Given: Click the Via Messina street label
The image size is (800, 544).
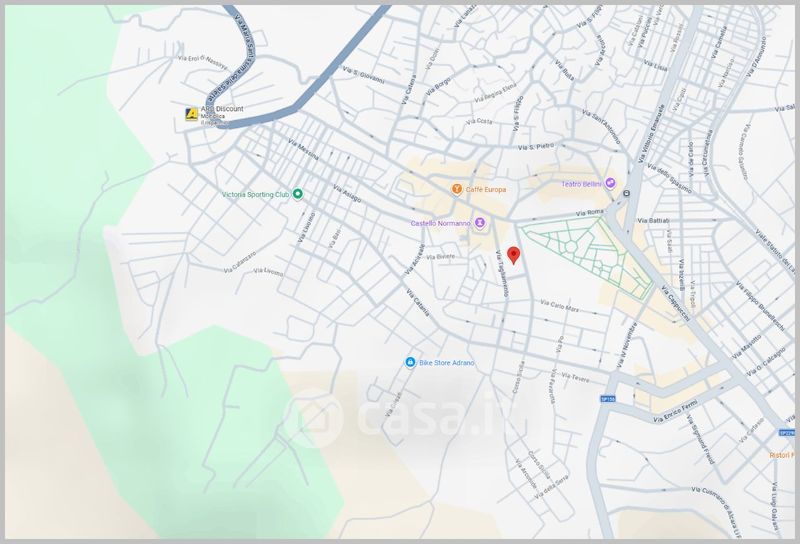Looking at the screenshot, I should tap(302, 151).
